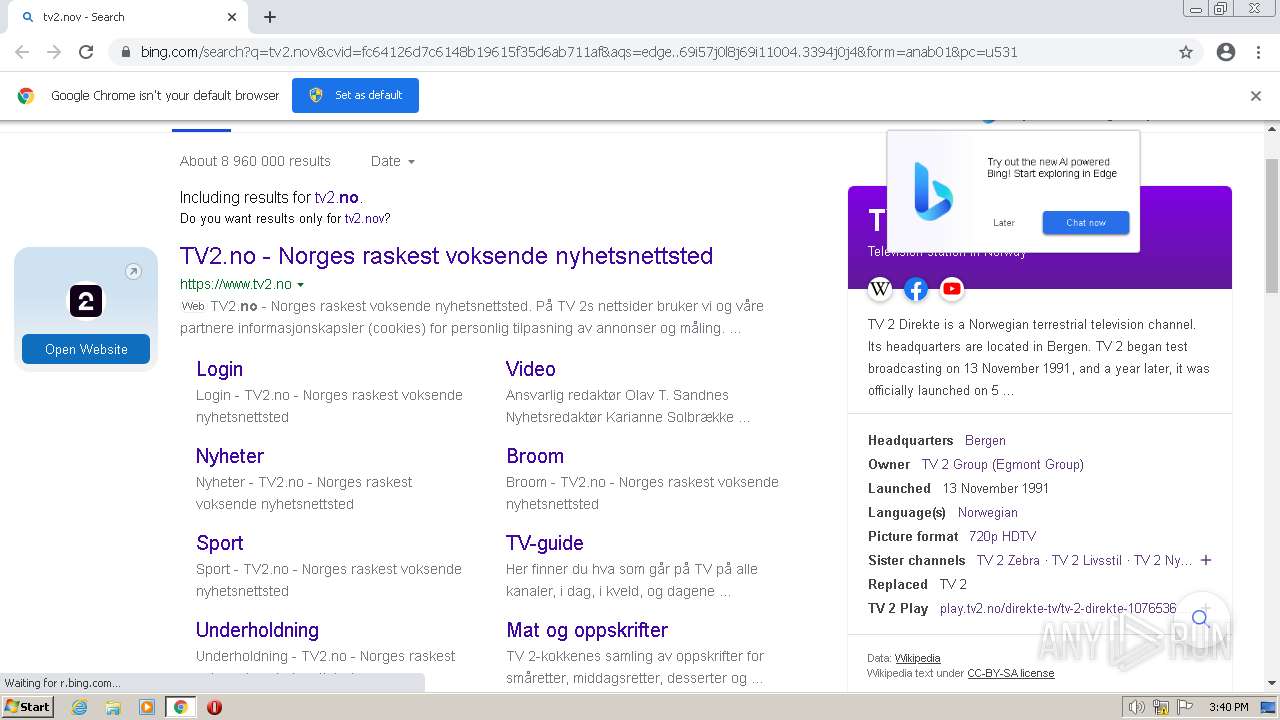Expand the arrow next to https://www.tv2.no

(300, 285)
